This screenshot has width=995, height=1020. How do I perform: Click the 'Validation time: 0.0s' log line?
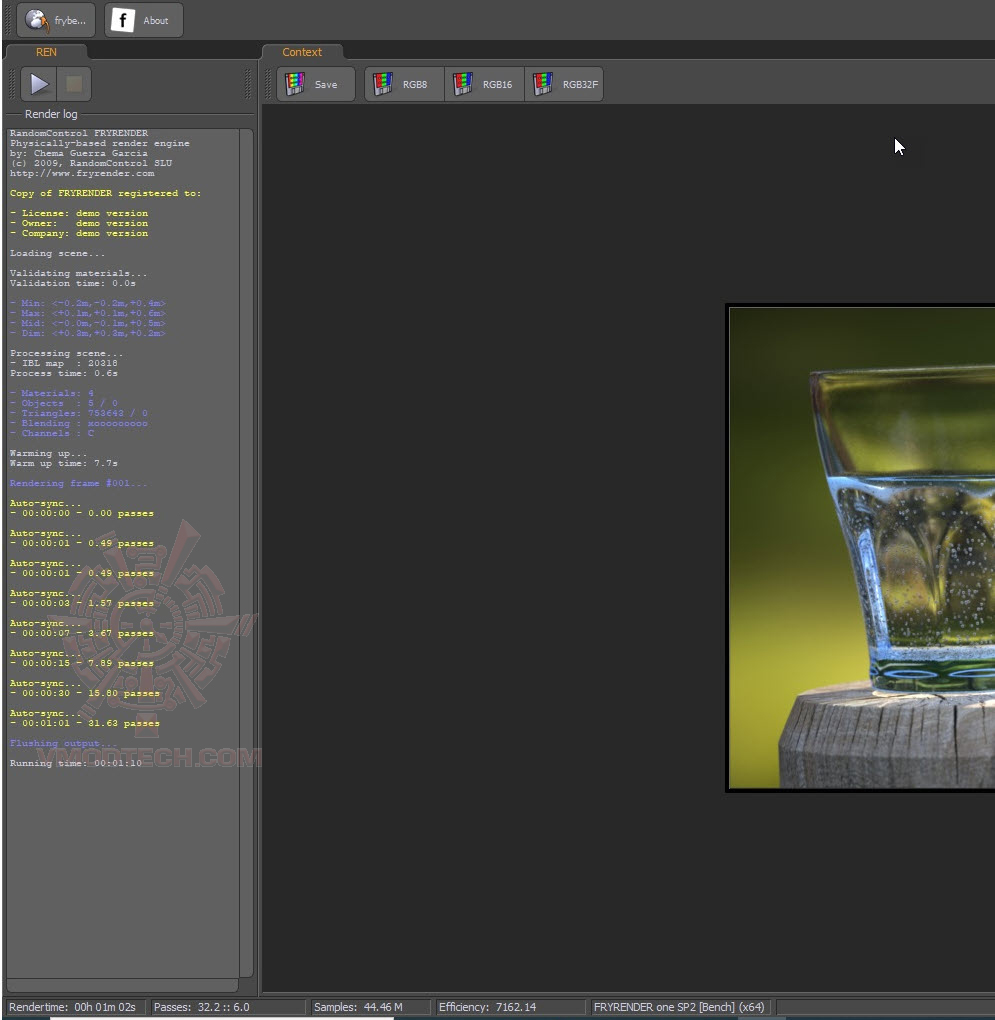point(73,284)
